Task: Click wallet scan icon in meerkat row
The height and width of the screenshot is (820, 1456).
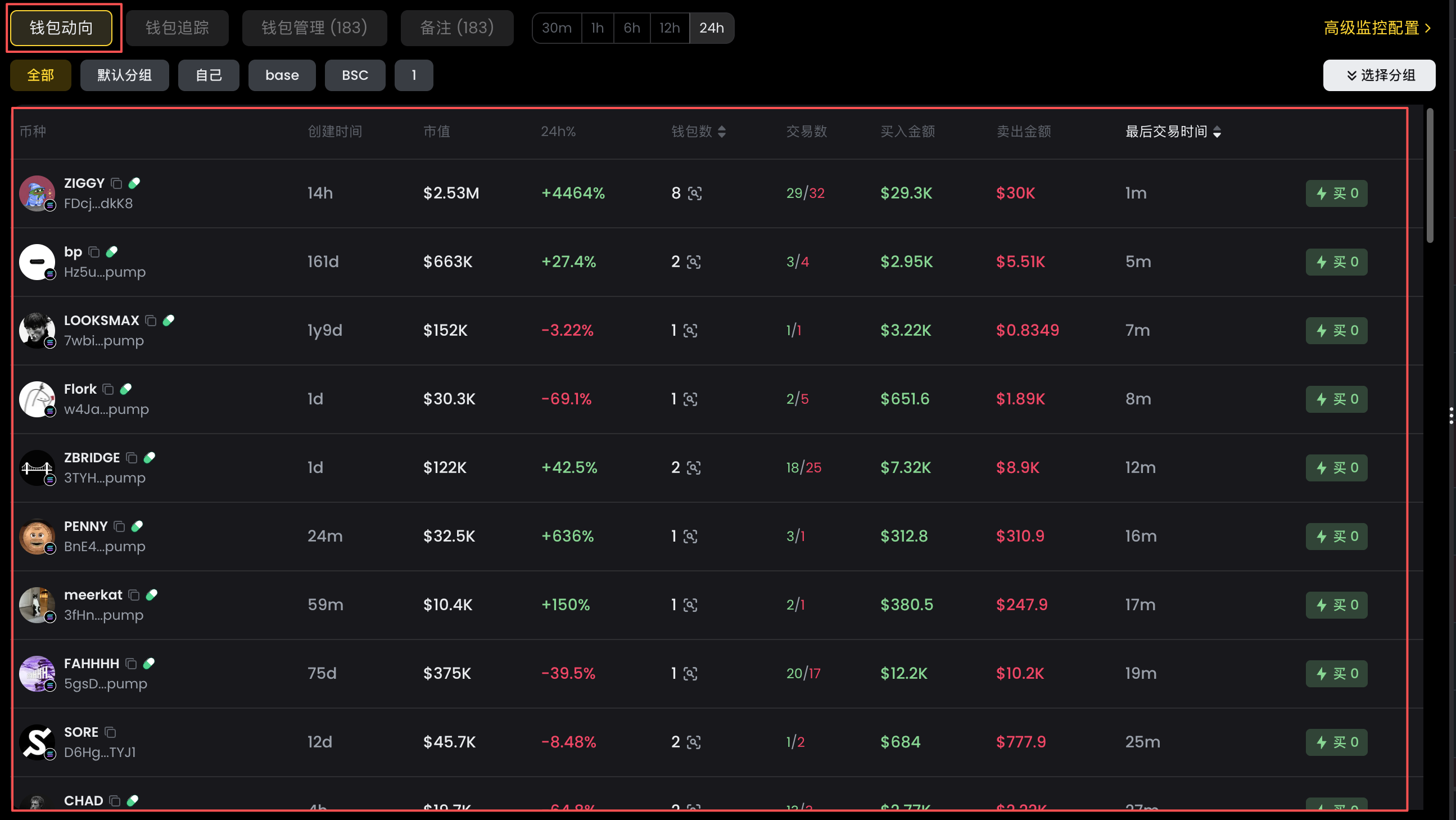Action: pos(690,605)
